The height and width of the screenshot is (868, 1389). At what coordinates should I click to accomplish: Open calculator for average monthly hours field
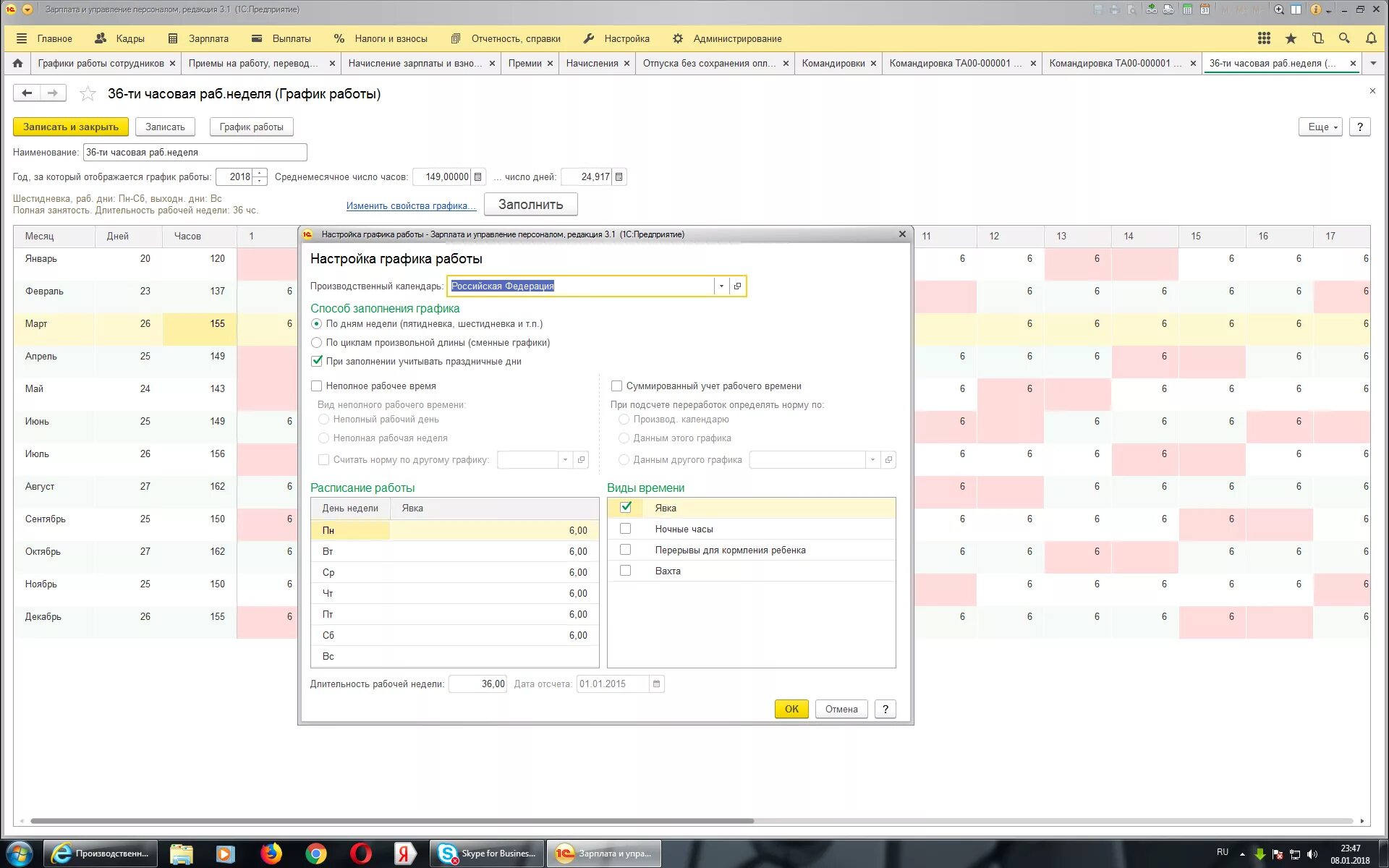click(477, 176)
